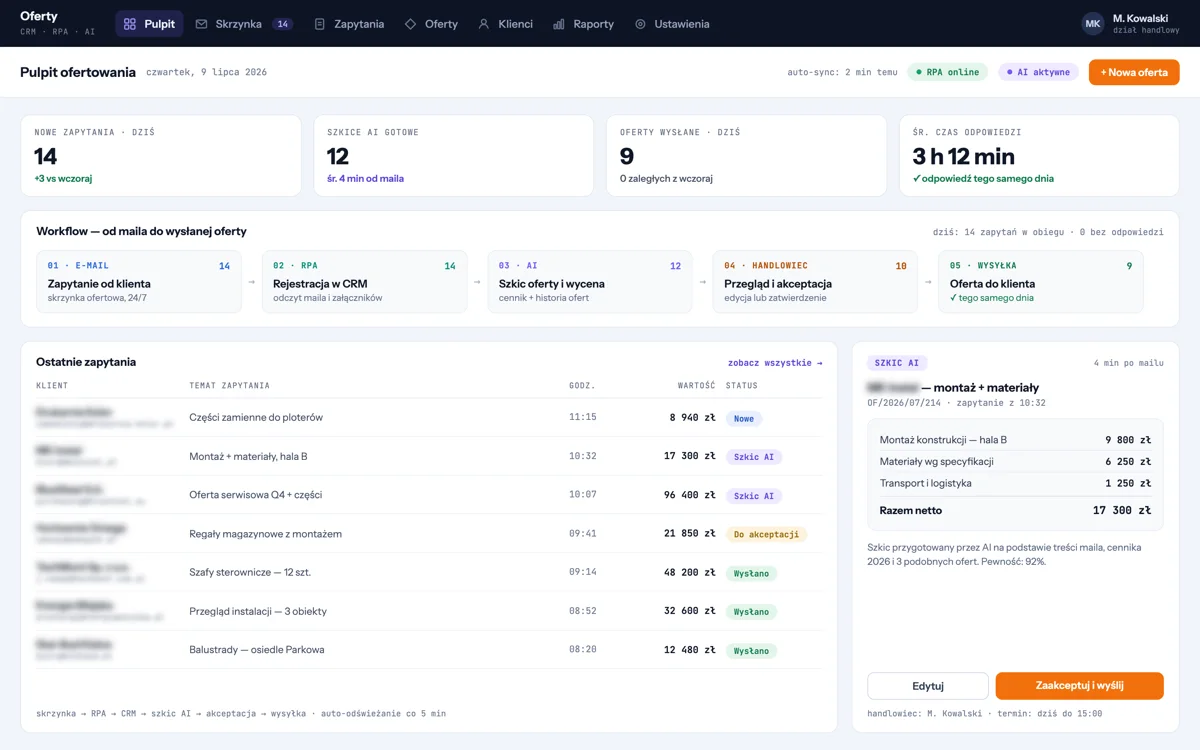Click workflow step 03 AI card
1200x750 pixels.
tap(590, 281)
